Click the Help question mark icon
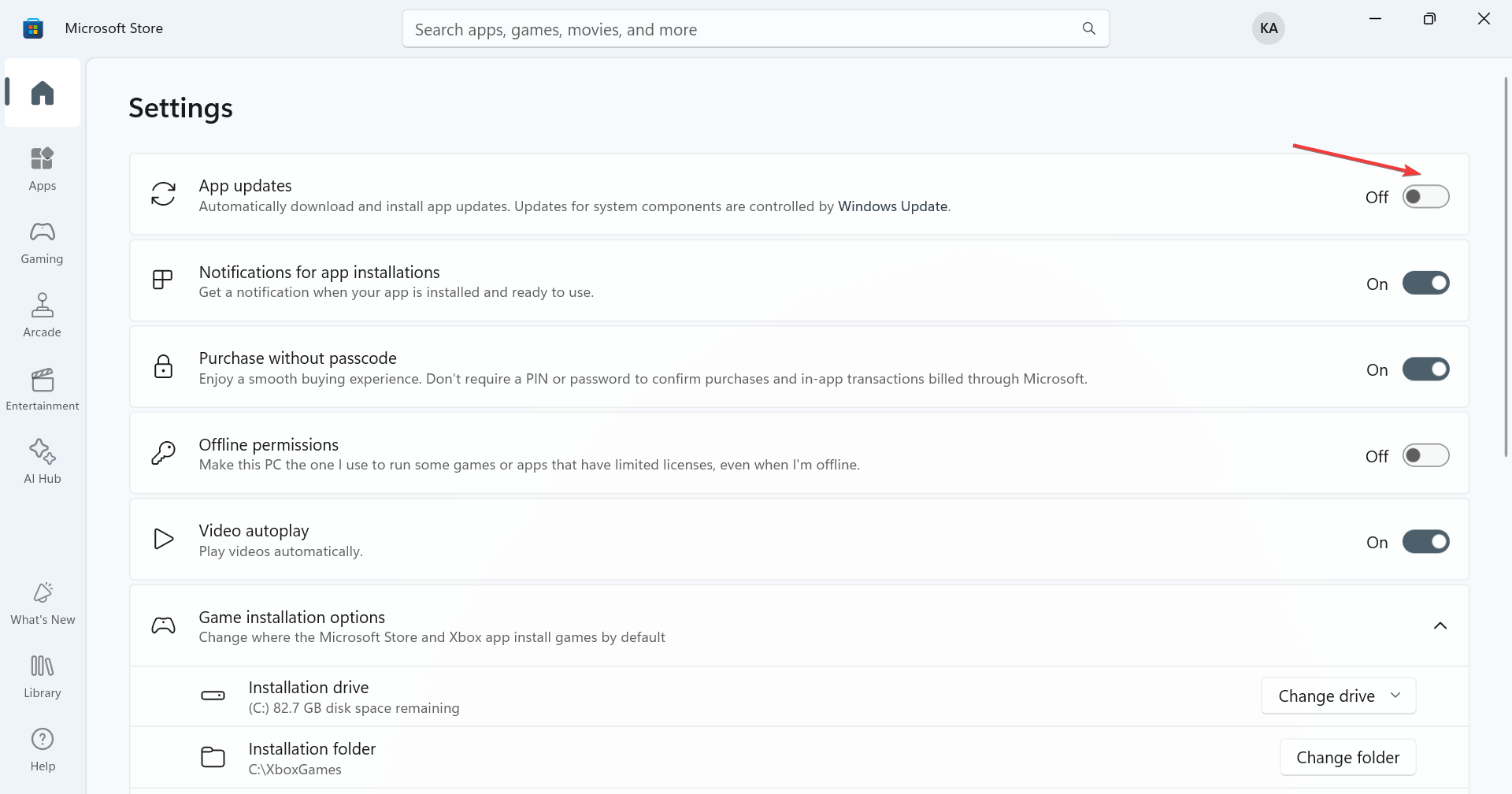Image resolution: width=1512 pixels, height=794 pixels. click(x=43, y=748)
